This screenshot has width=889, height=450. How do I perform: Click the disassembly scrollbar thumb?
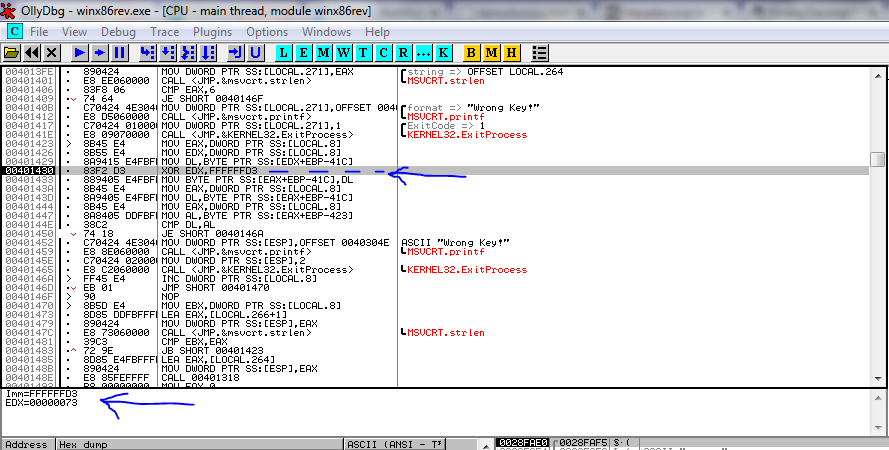878,159
